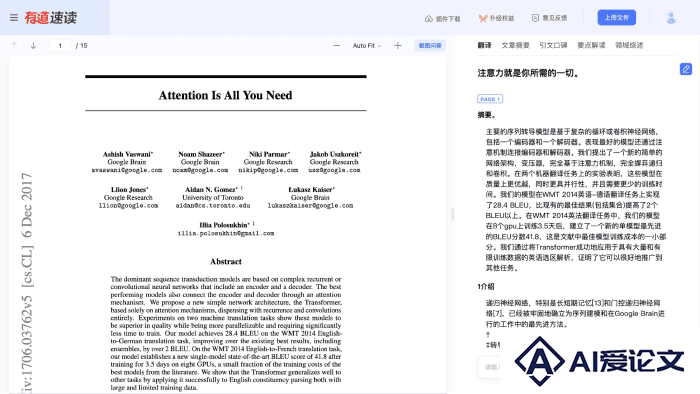700x394 pixels.
Task: Open the hamburger menu icon
Action: [14, 18]
